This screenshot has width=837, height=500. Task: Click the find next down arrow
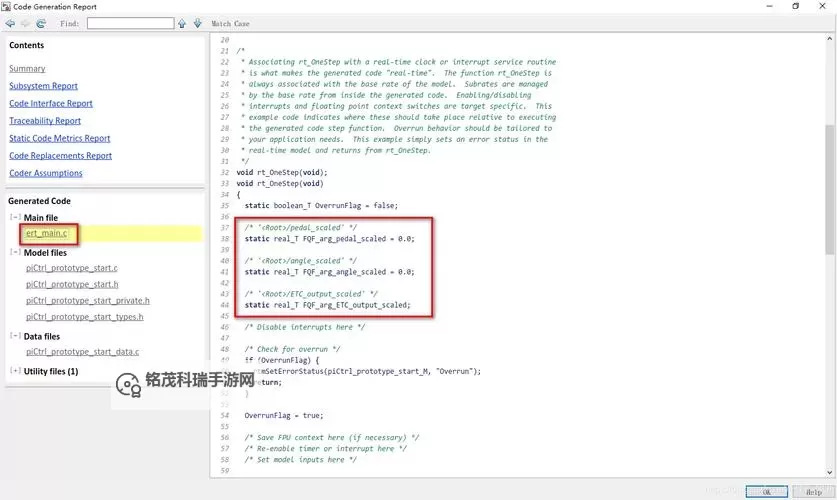click(197, 23)
